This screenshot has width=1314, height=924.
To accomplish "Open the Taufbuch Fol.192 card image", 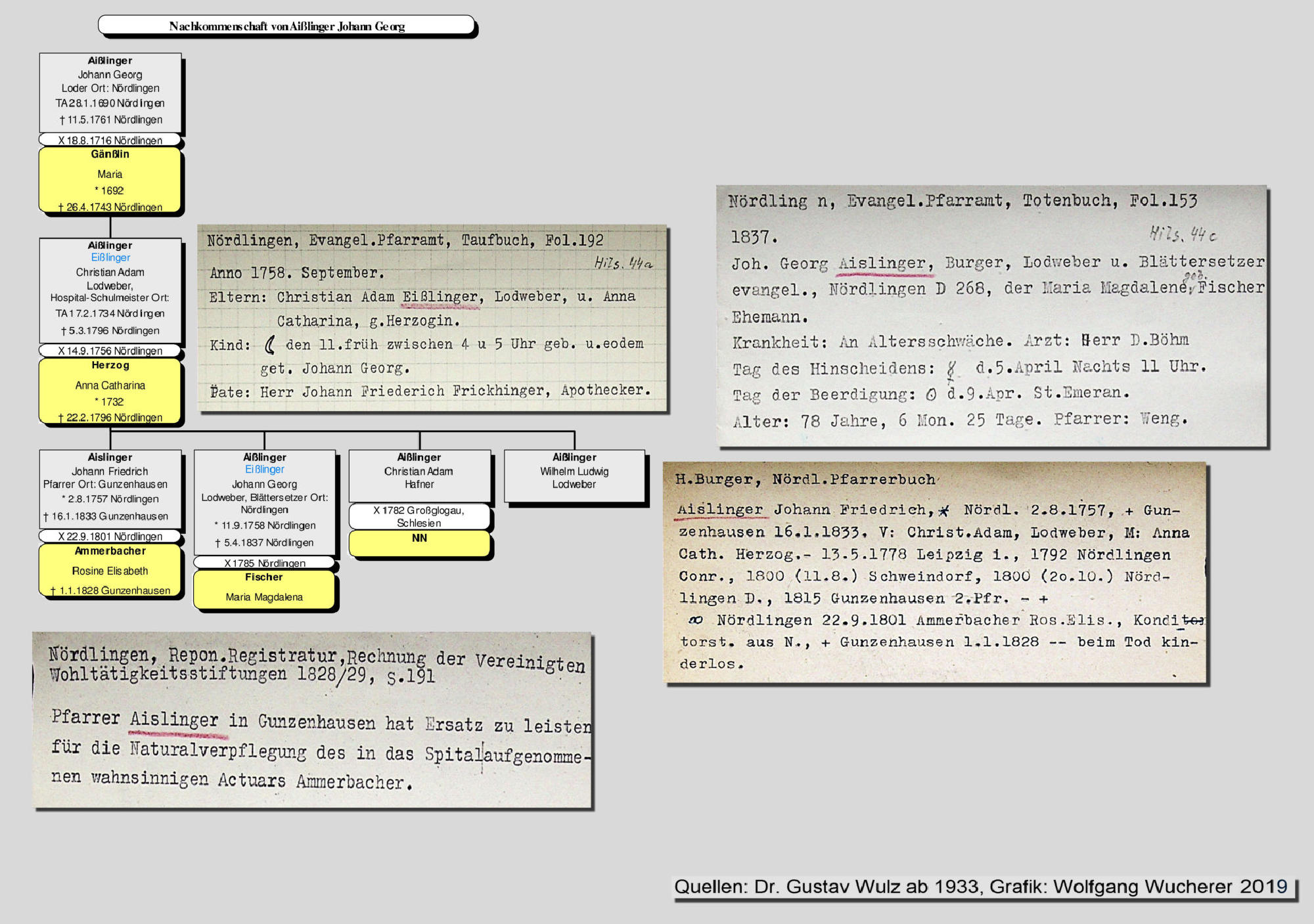I will tap(432, 319).
